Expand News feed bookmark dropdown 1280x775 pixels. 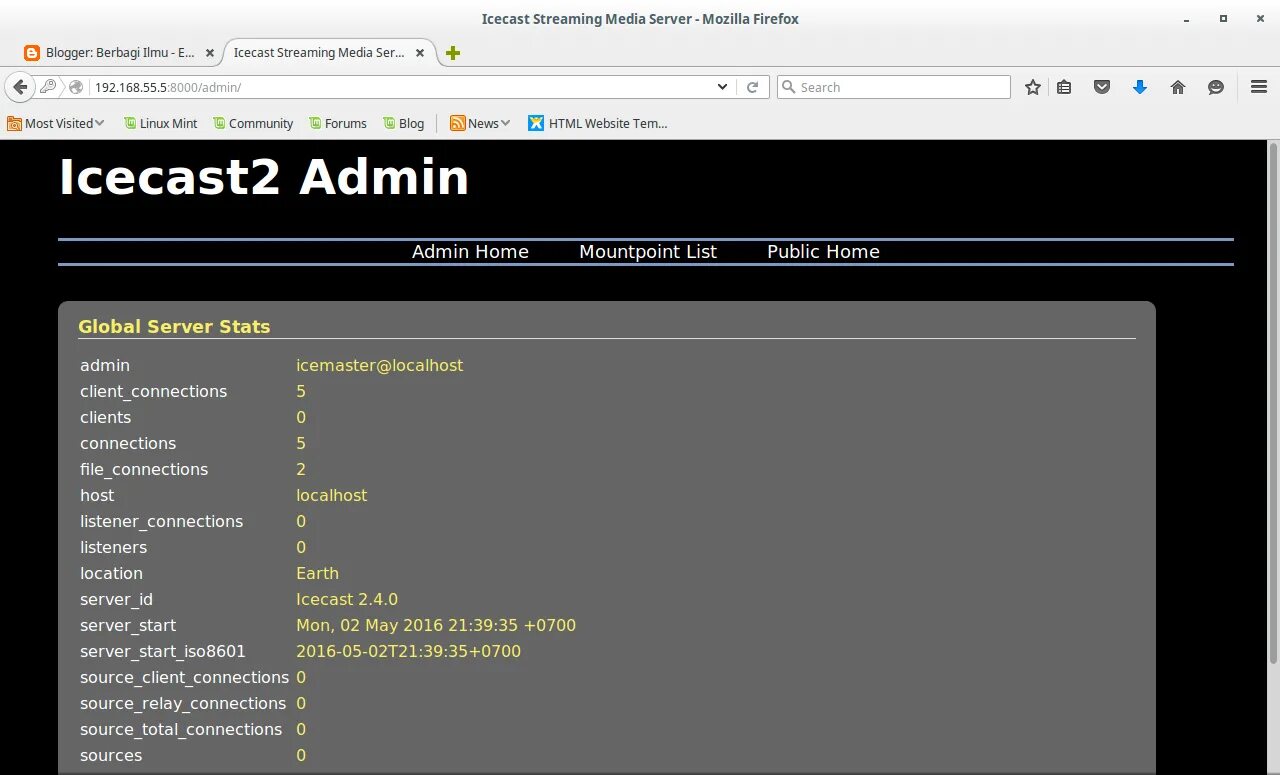[481, 123]
